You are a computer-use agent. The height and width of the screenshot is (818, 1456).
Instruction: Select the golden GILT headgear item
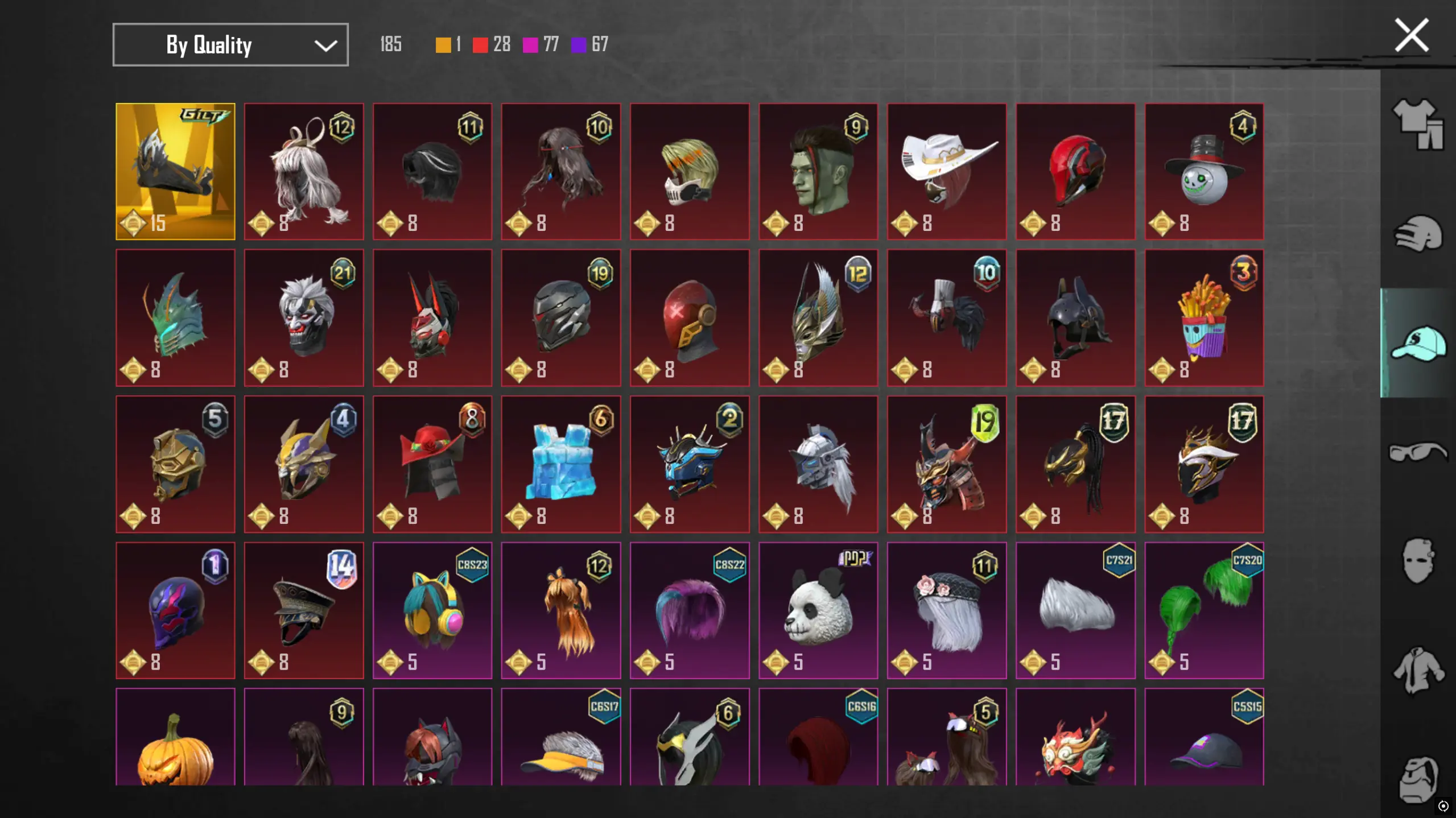point(175,171)
